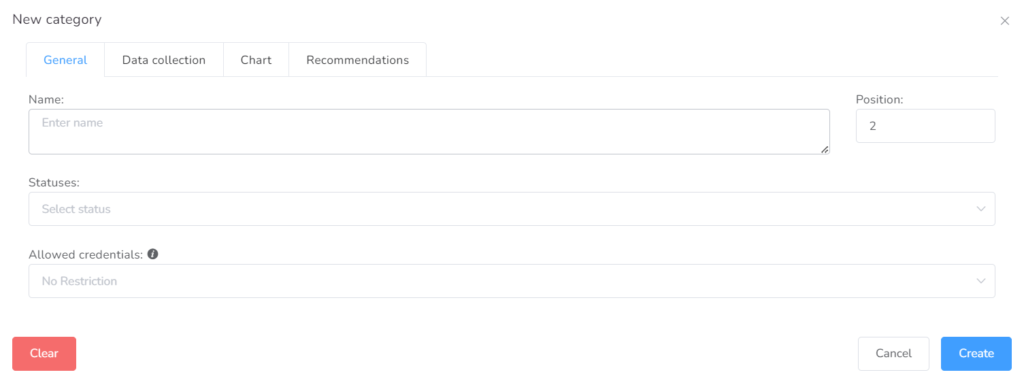This screenshot has width=1024, height=381.
Task: Click the Position number field
Action: tap(925, 126)
